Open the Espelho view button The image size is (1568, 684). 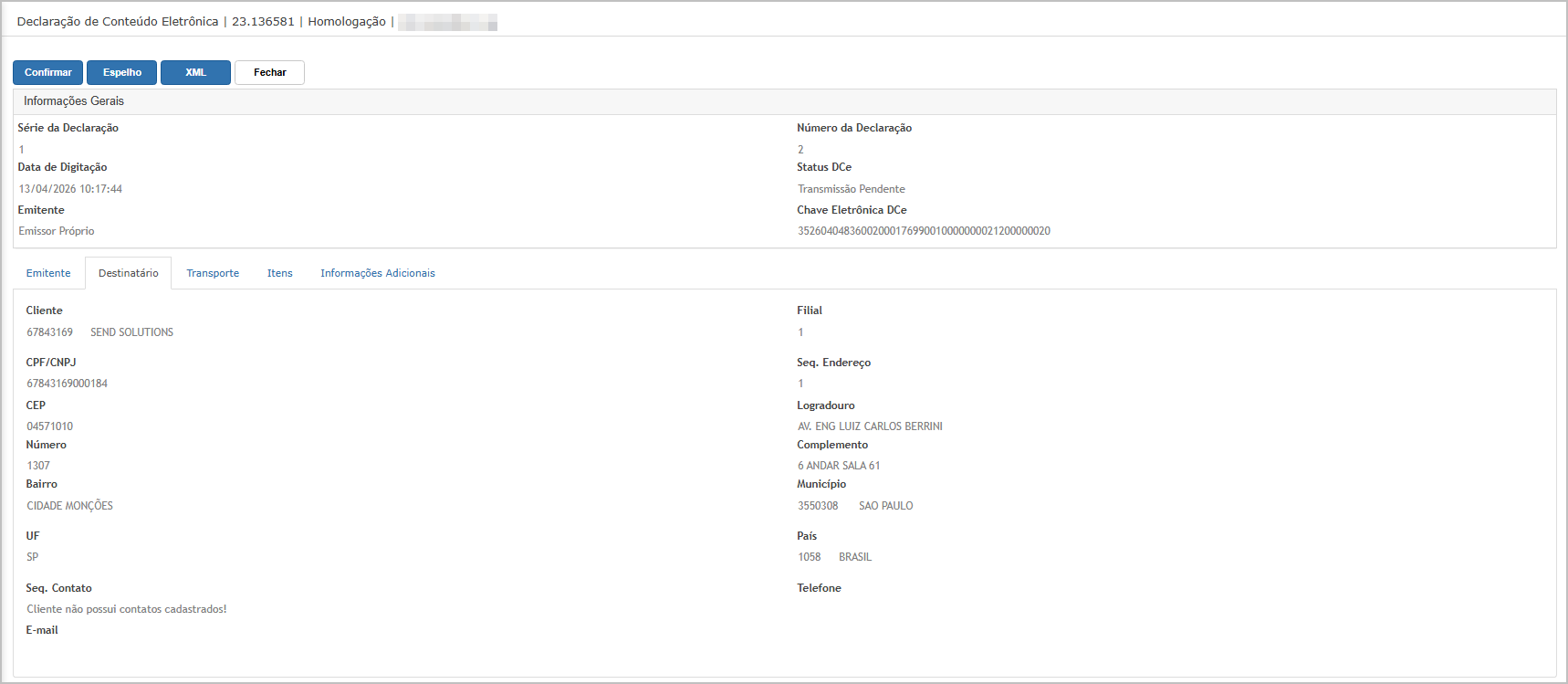point(122,72)
